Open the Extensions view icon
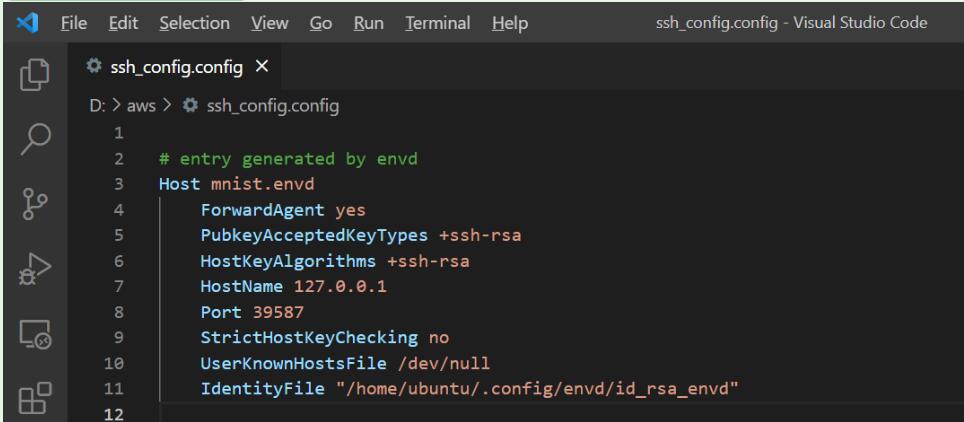Screen dimensions: 964x422 [35, 397]
